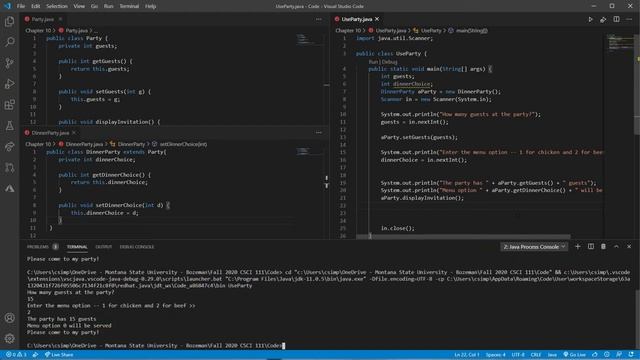
Task: Open the Explorer view in activity bar
Action: point(9,21)
